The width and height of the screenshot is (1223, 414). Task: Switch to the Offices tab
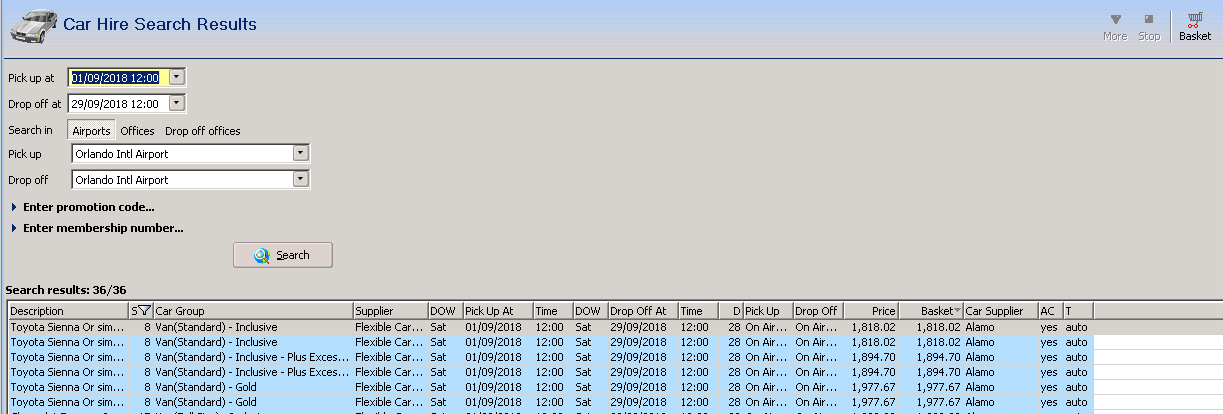138,131
